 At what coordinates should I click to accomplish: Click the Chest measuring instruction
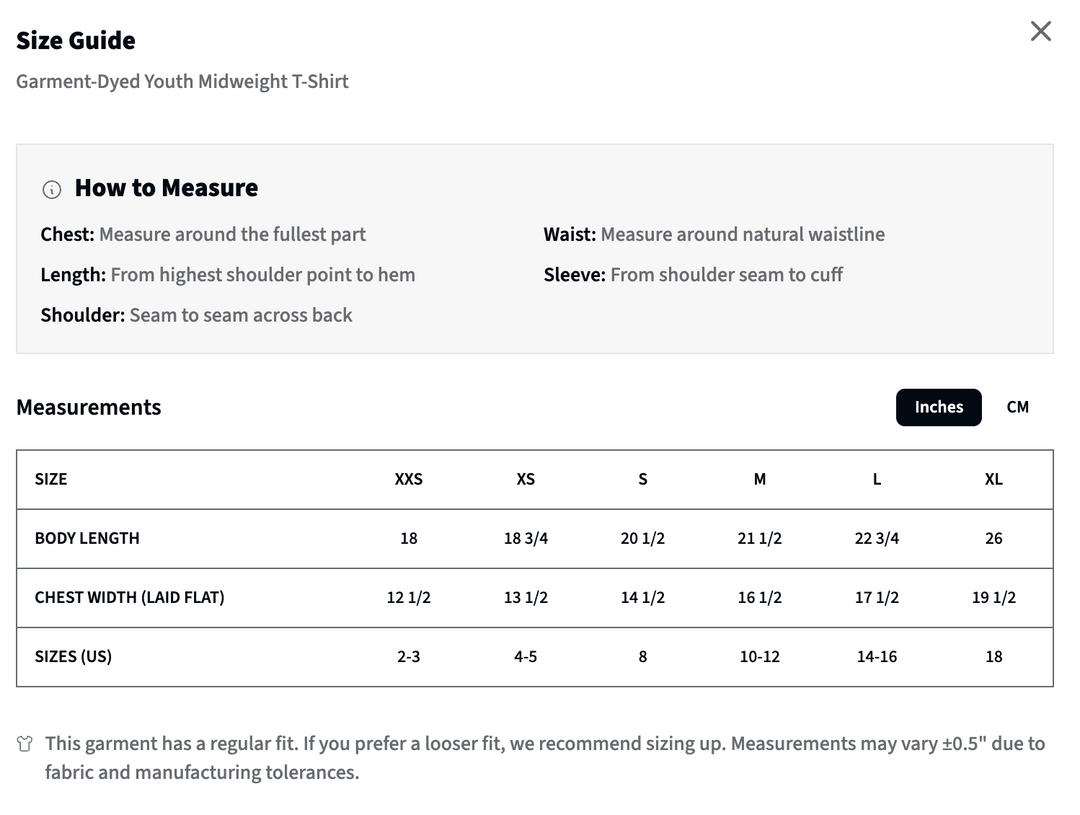pos(203,234)
